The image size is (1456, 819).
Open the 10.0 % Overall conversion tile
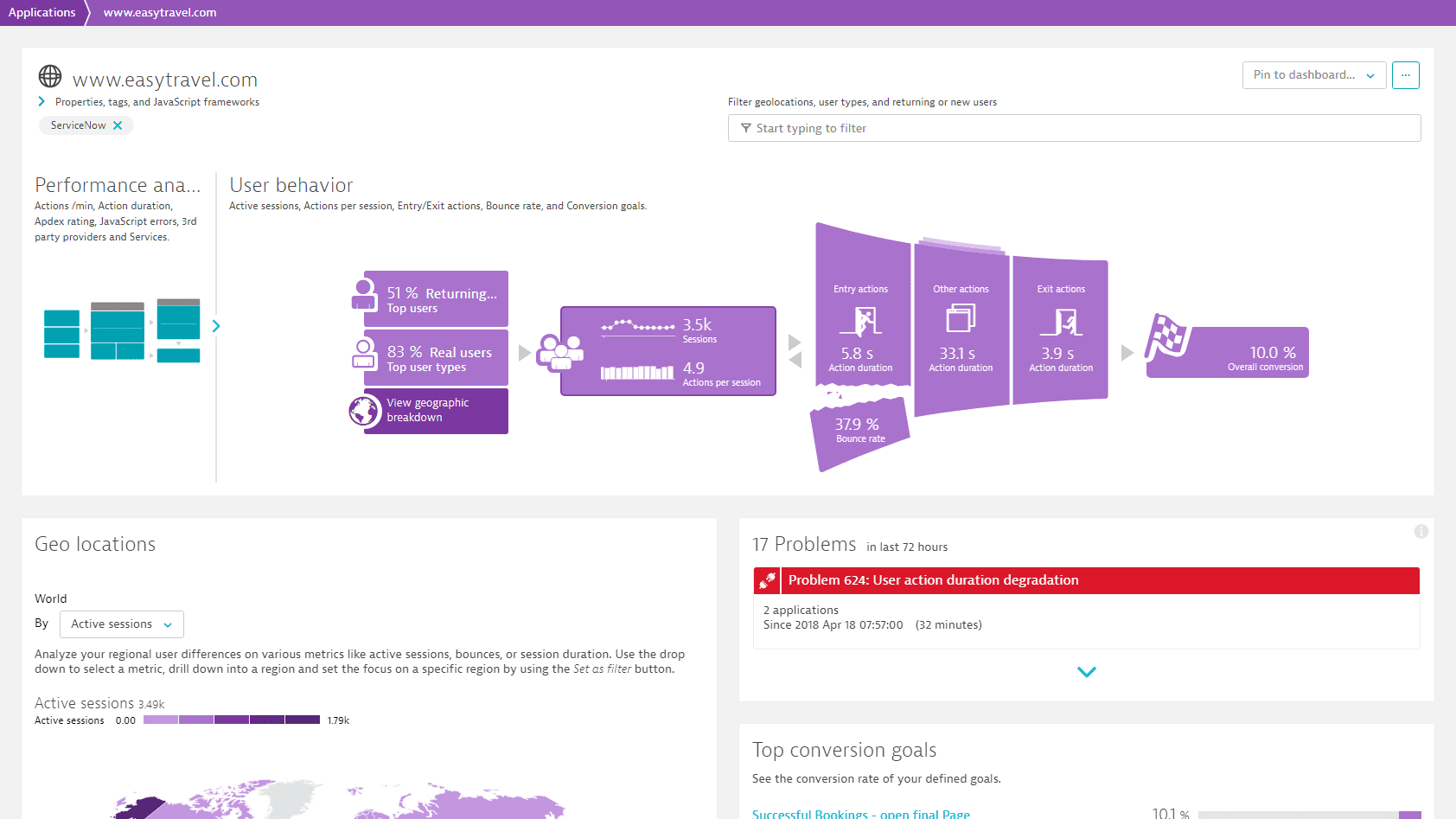tap(1228, 353)
